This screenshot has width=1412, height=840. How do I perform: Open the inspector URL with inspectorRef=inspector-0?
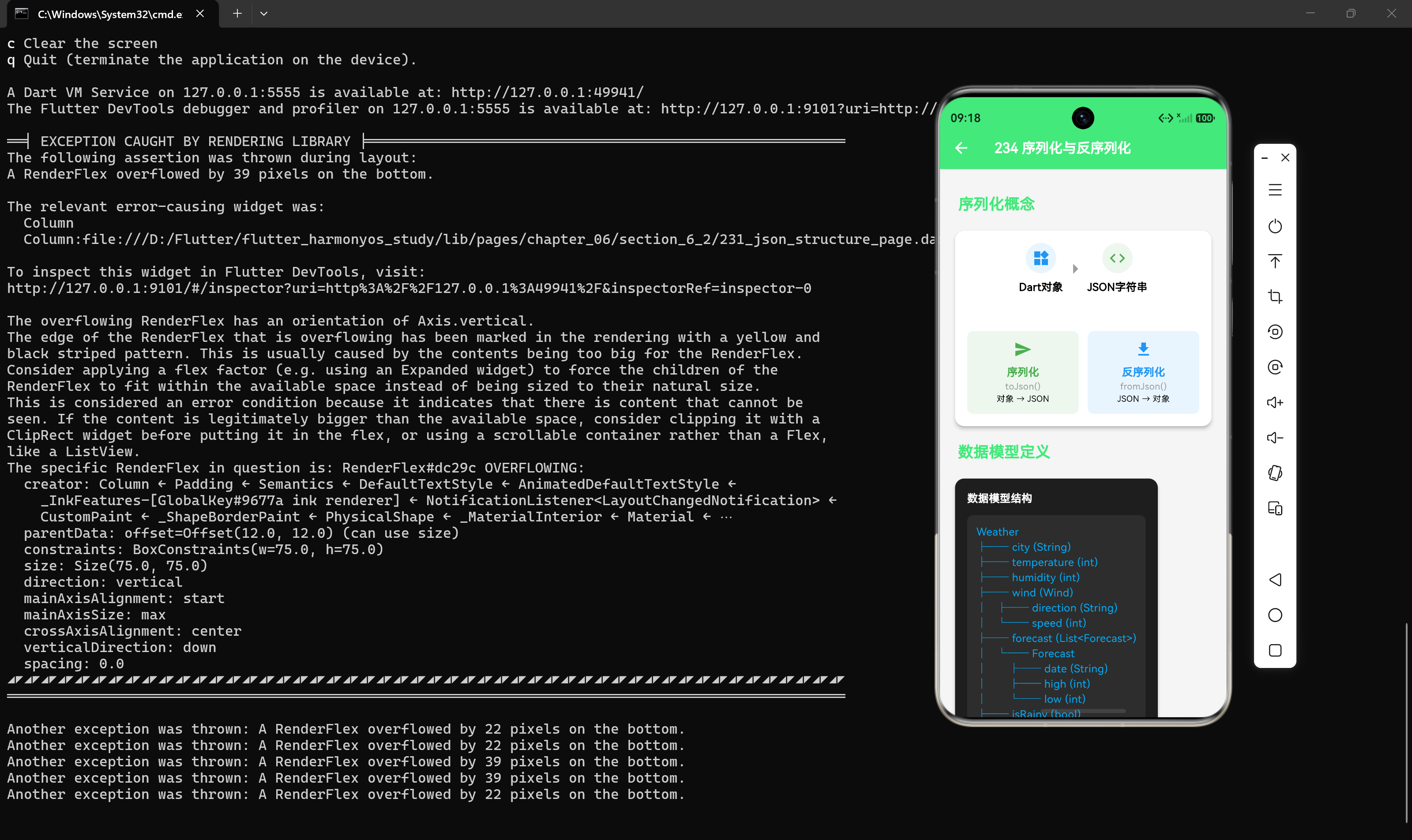click(409, 288)
